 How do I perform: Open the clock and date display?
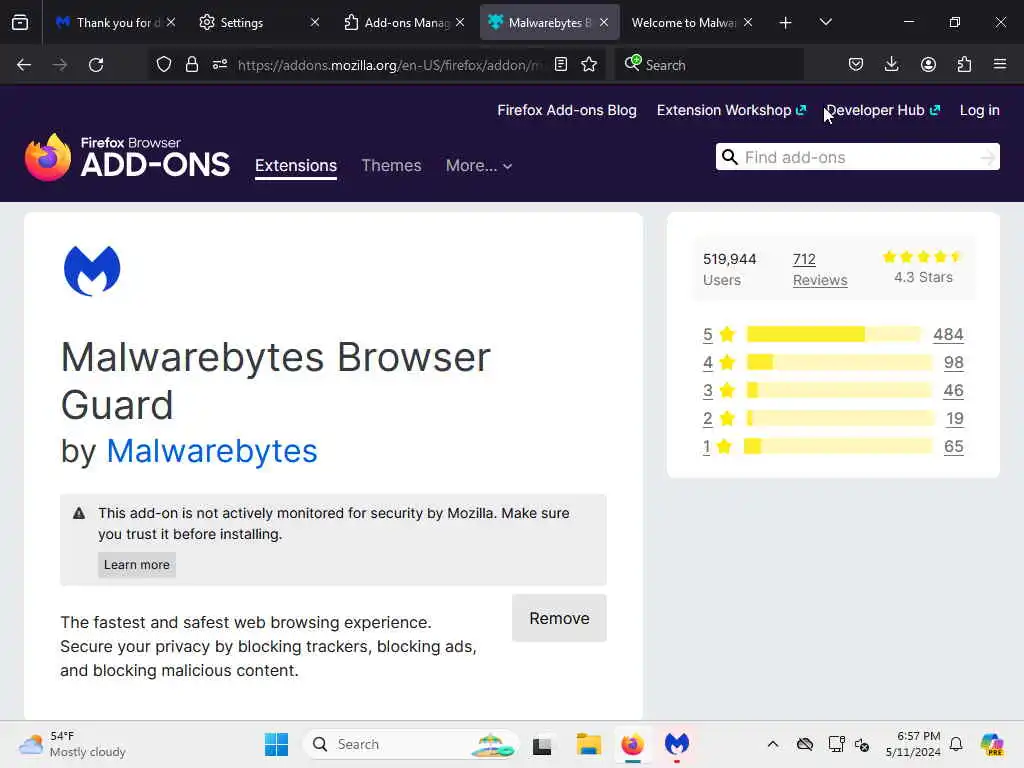pos(912,744)
